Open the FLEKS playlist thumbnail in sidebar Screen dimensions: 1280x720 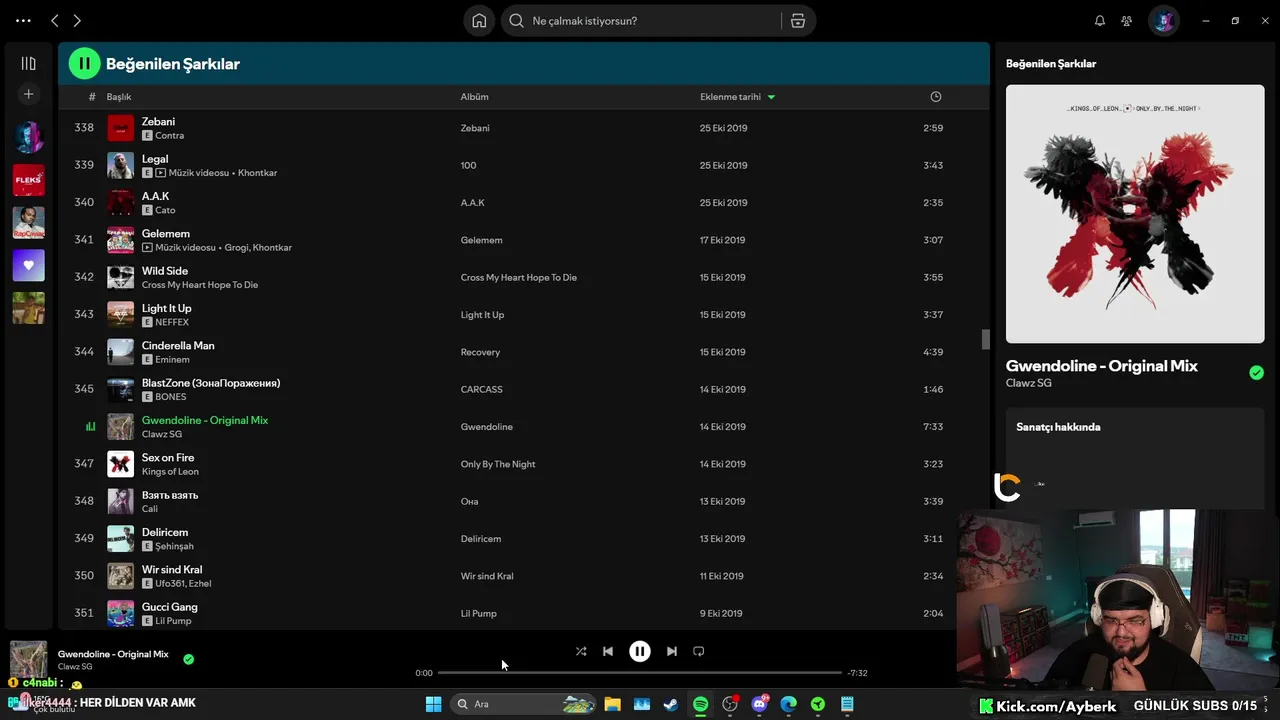click(x=28, y=180)
